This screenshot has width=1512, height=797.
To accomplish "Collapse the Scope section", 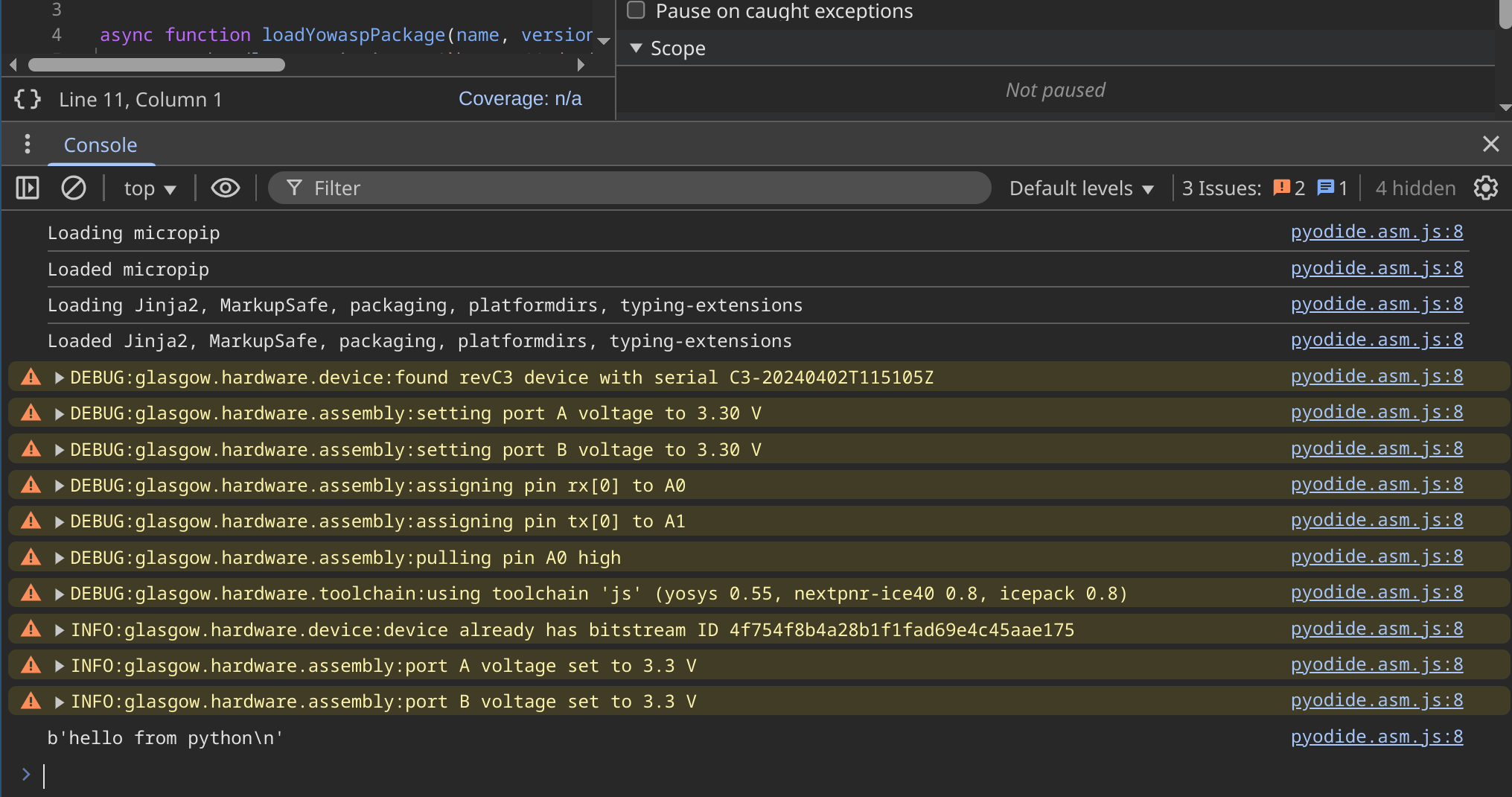I will click(636, 48).
